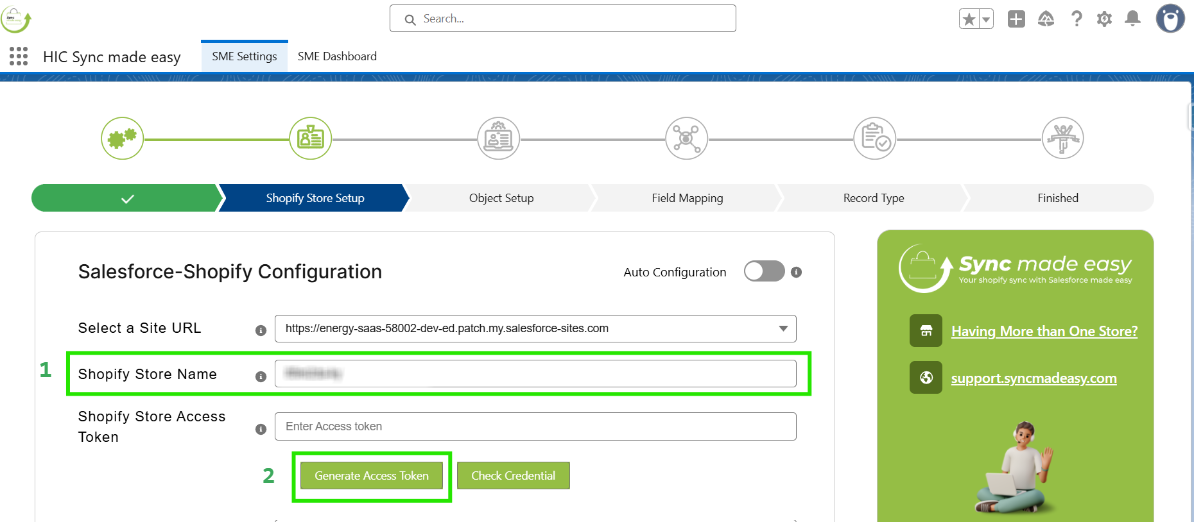Enable the Auto Configuration switch
The image size is (1194, 522).
(764, 272)
